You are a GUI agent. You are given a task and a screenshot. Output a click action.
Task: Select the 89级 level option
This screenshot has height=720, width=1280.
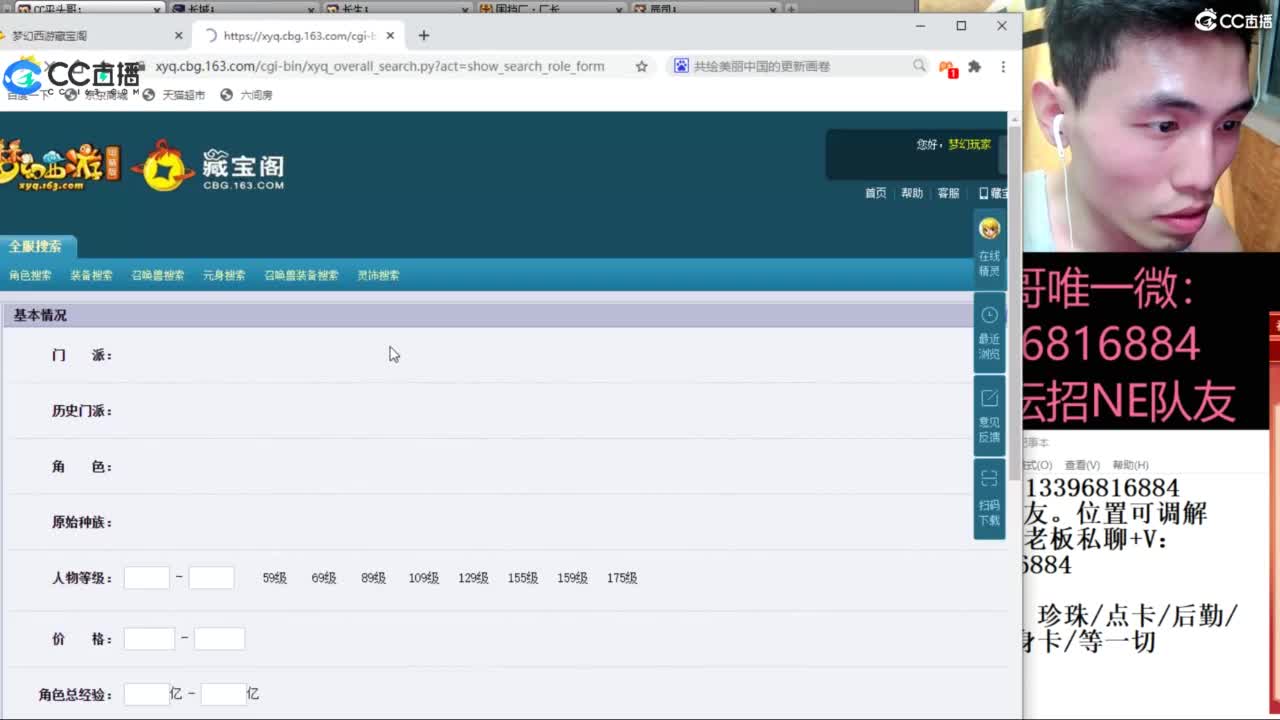point(374,578)
